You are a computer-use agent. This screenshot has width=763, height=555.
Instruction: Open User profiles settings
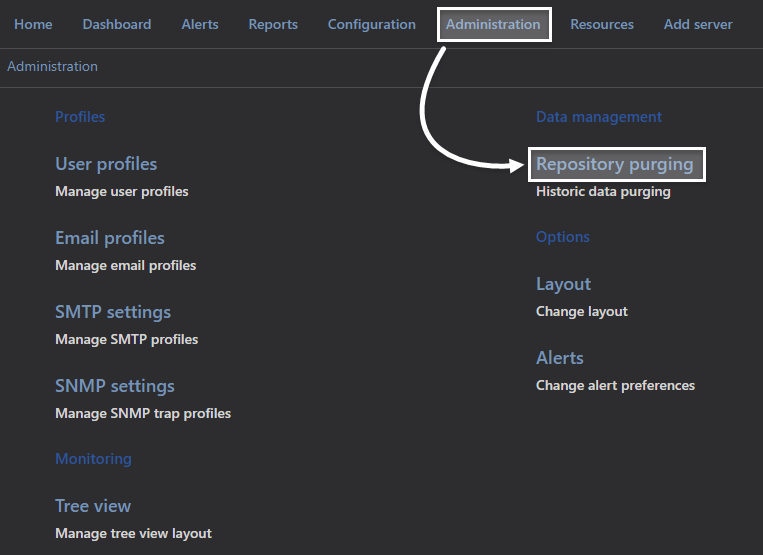point(106,164)
